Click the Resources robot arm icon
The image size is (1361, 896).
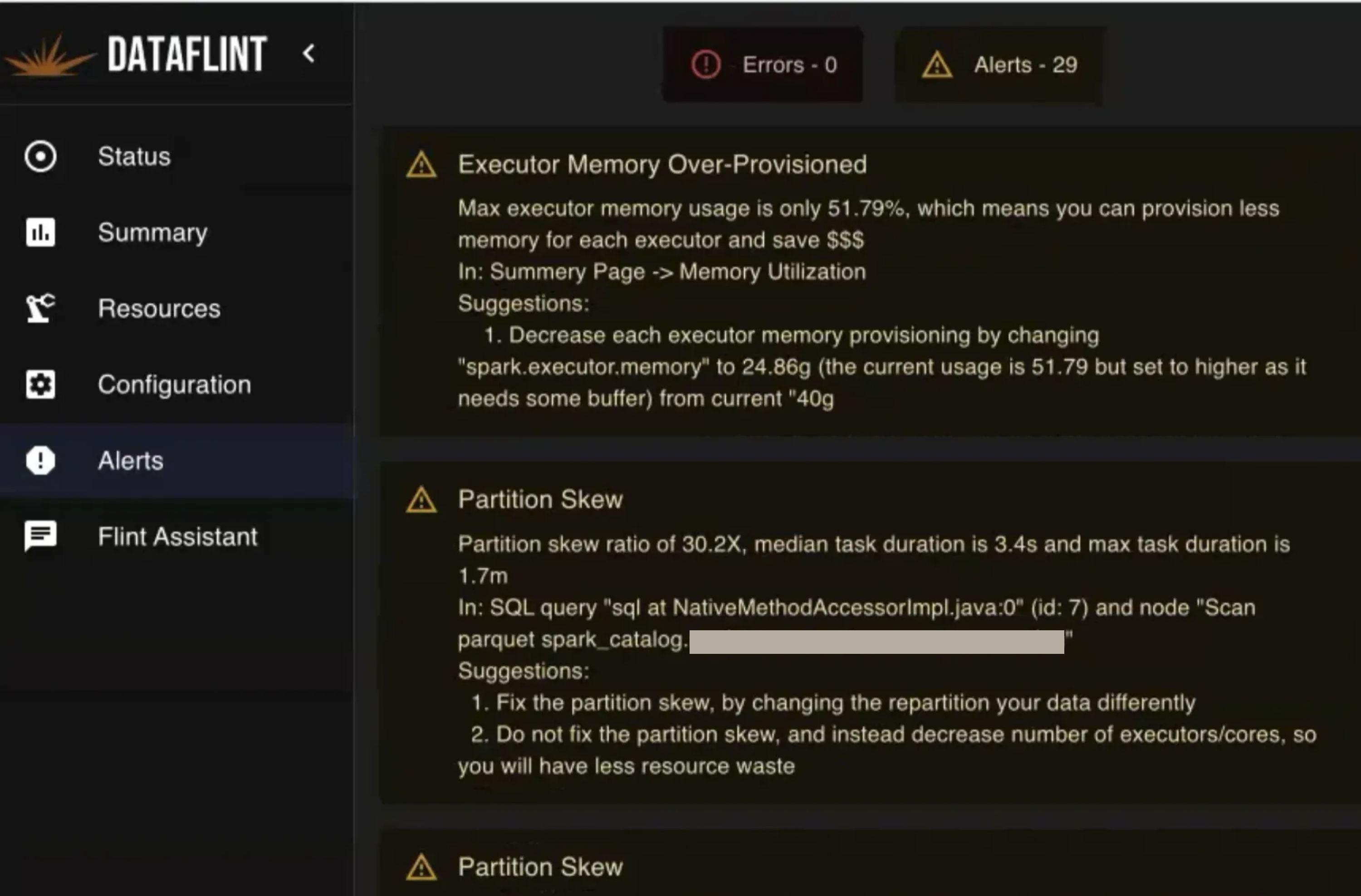coord(40,308)
